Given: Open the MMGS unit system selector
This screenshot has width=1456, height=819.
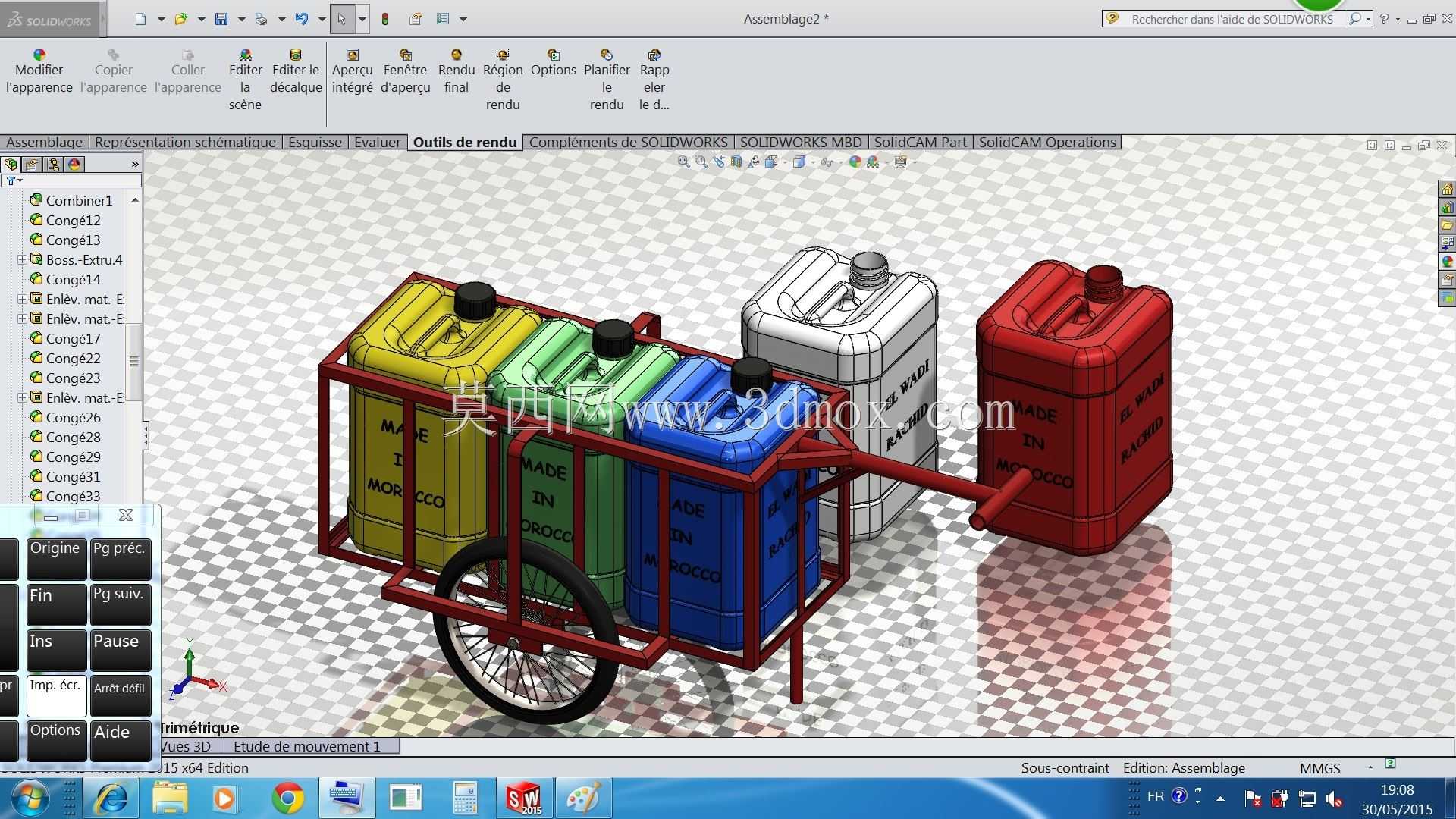Looking at the screenshot, I should click(x=1320, y=768).
